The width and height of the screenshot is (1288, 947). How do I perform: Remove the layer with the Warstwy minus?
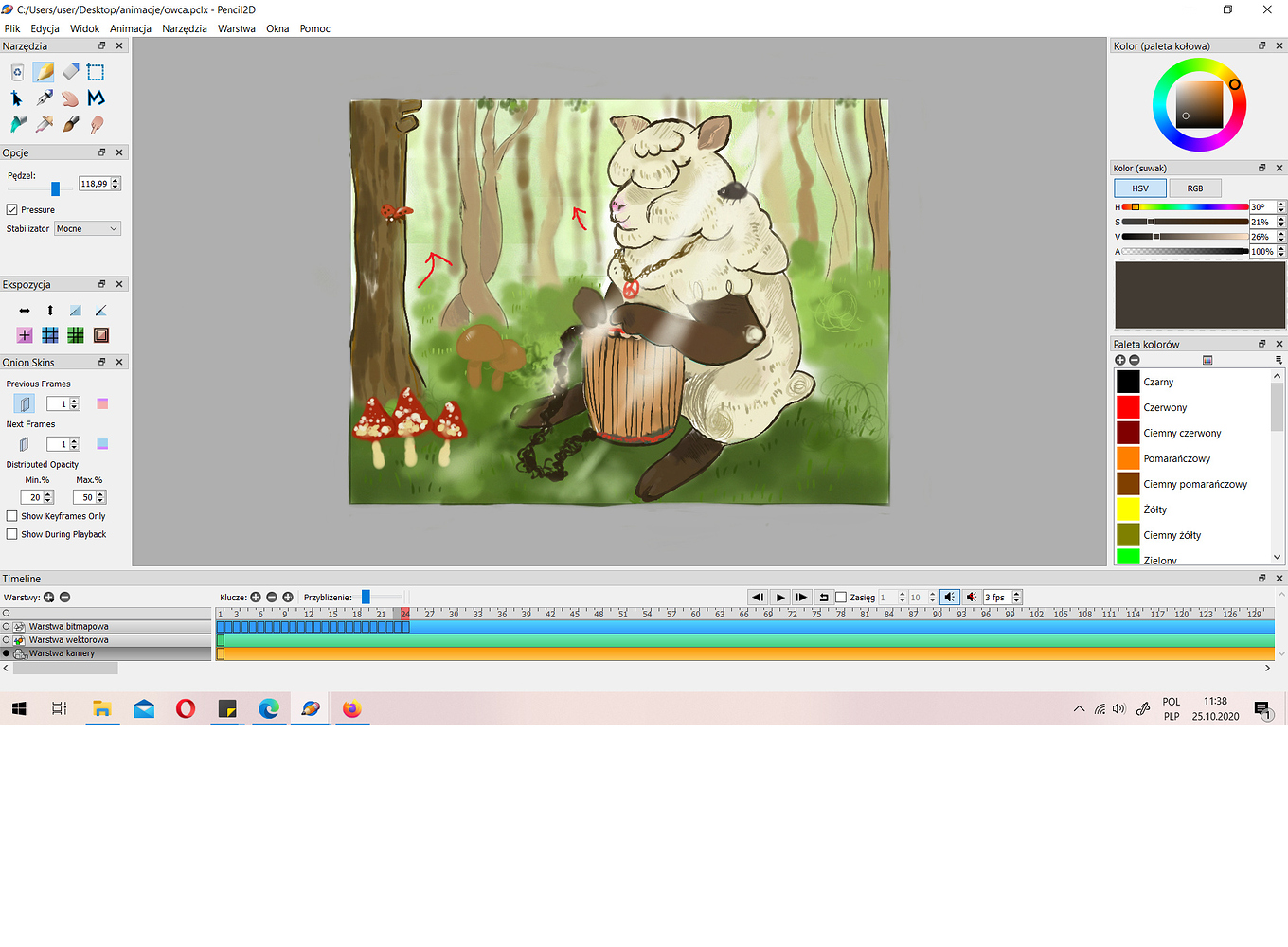coord(64,597)
